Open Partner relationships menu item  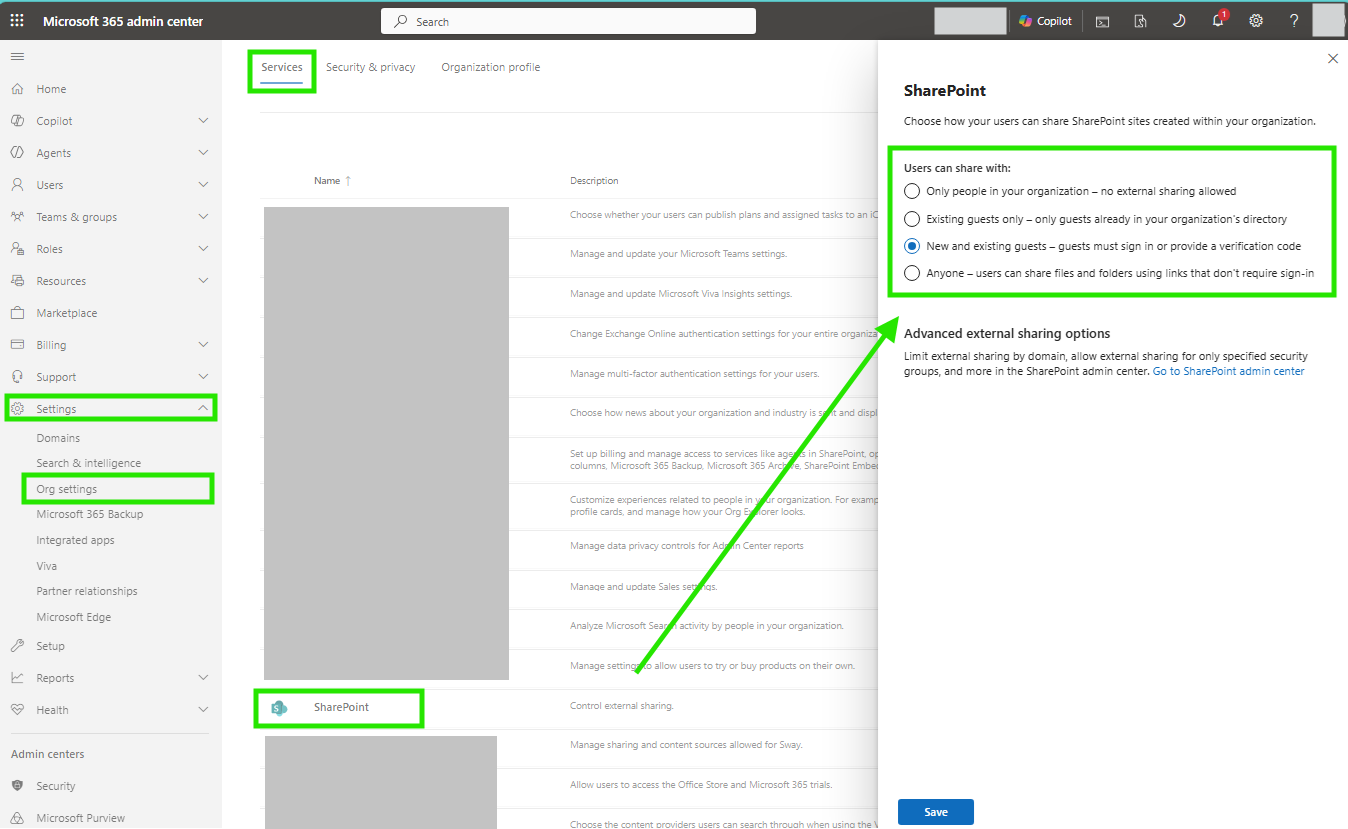87,591
